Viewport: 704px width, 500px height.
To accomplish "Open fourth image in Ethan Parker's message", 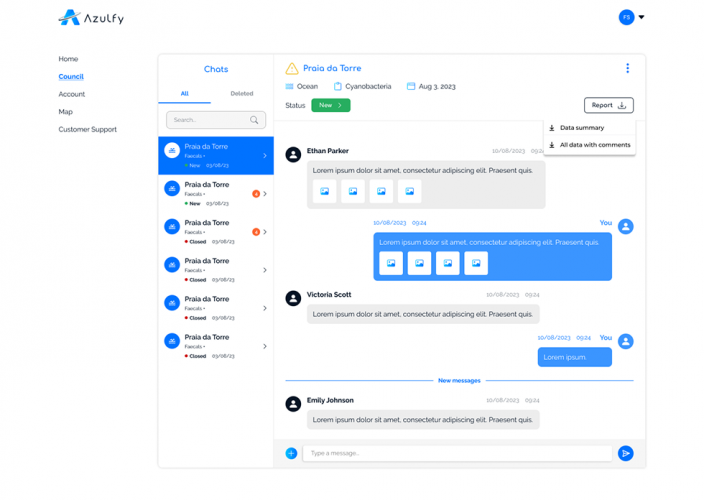I will (x=409, y=192).
